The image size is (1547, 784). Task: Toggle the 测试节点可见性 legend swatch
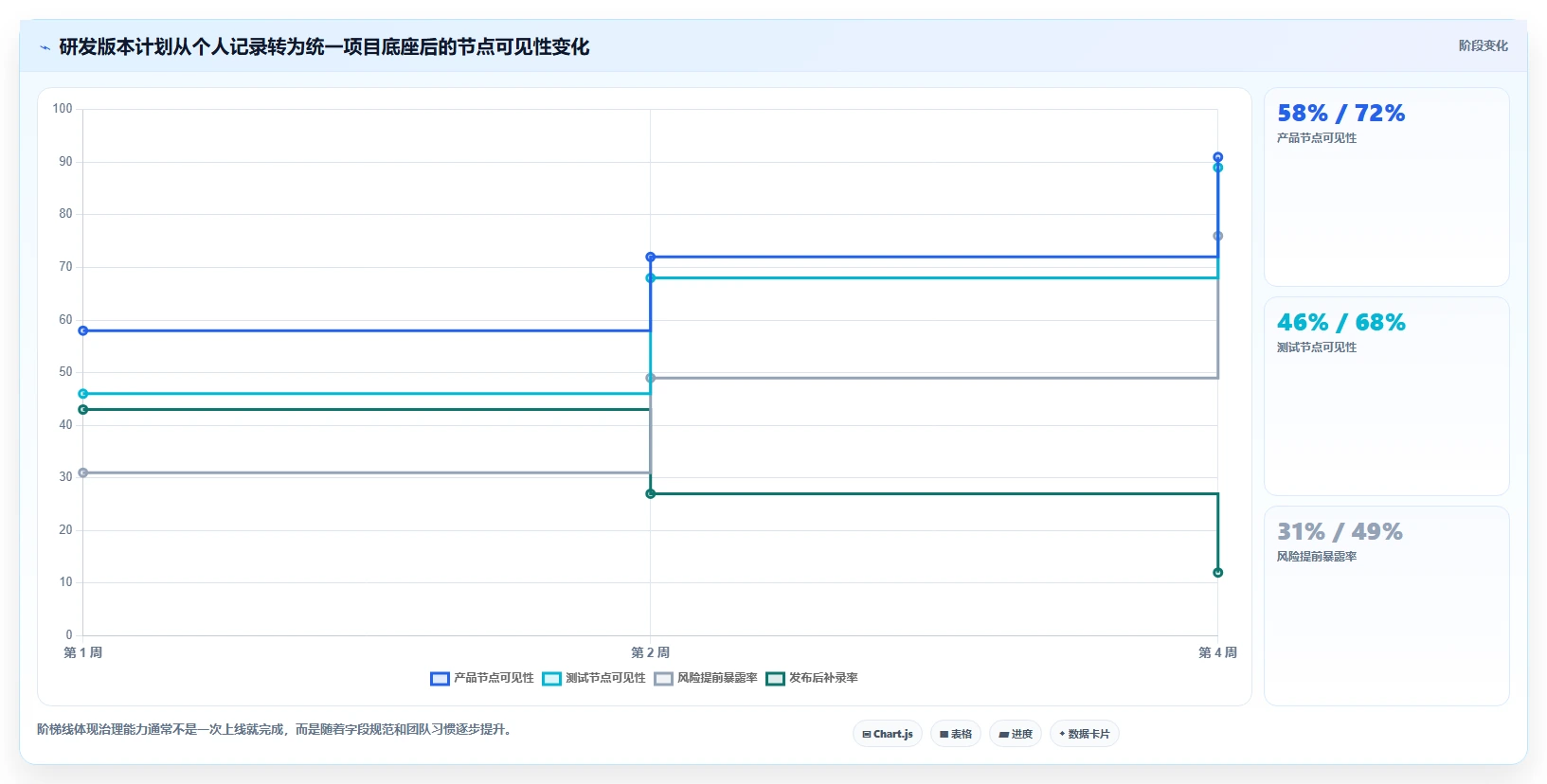tap(551, 679)
